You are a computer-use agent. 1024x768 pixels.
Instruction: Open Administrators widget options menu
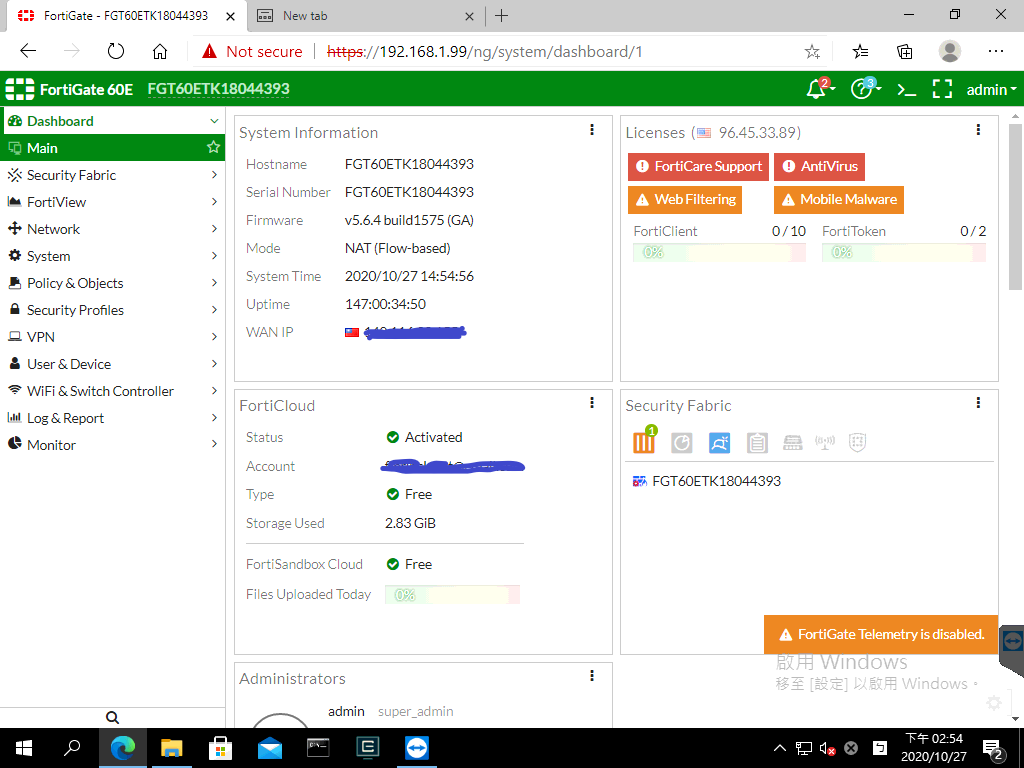click(592, 676)
